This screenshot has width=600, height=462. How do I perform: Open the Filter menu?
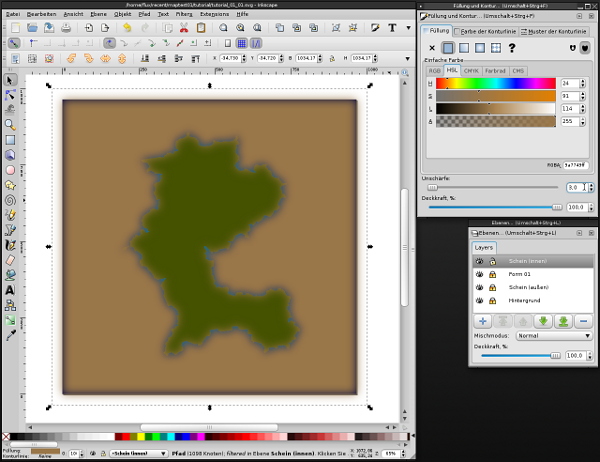click(x=185, y=15)
